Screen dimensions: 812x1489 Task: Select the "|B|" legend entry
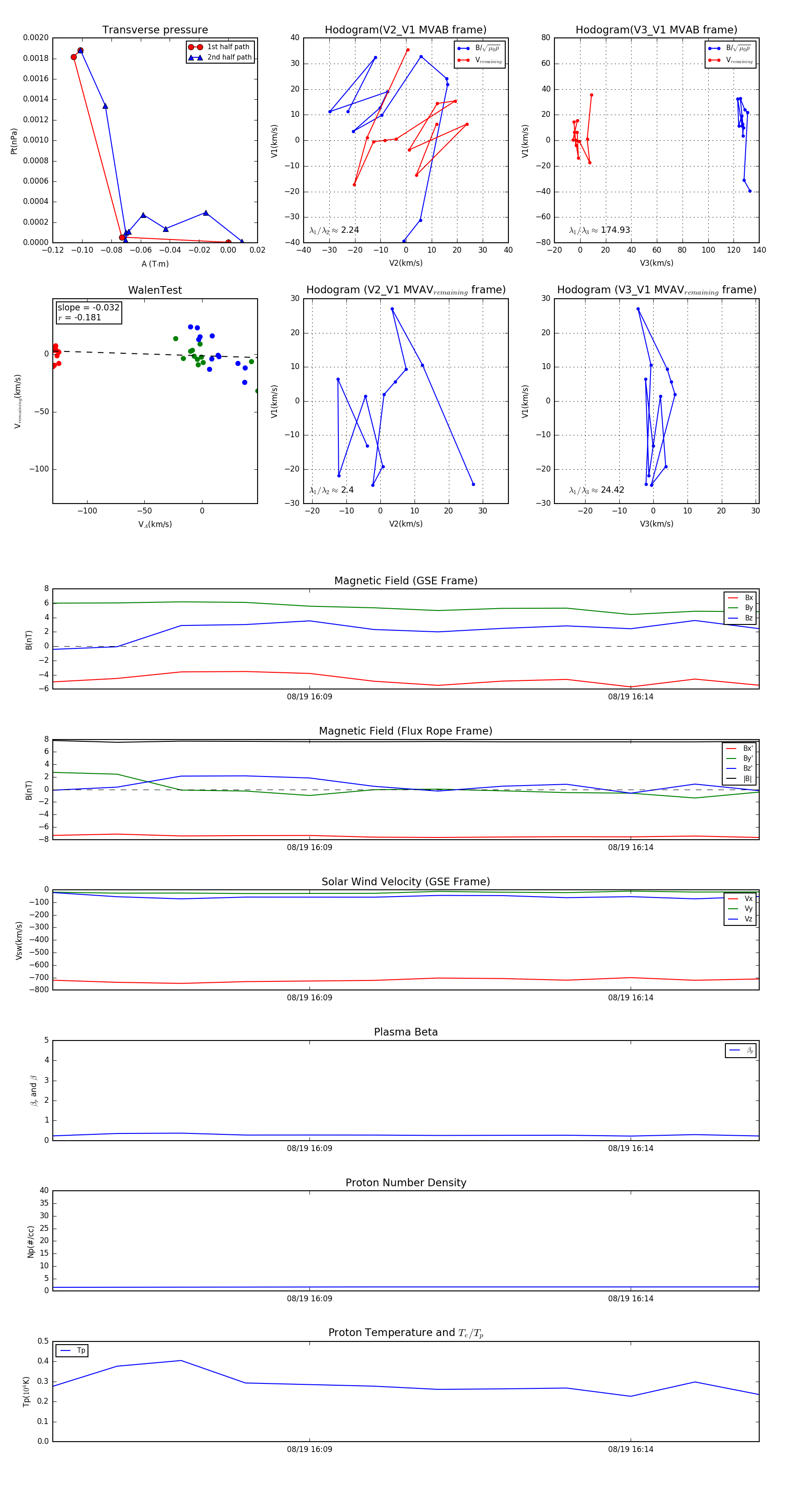(x=740, y=779)
